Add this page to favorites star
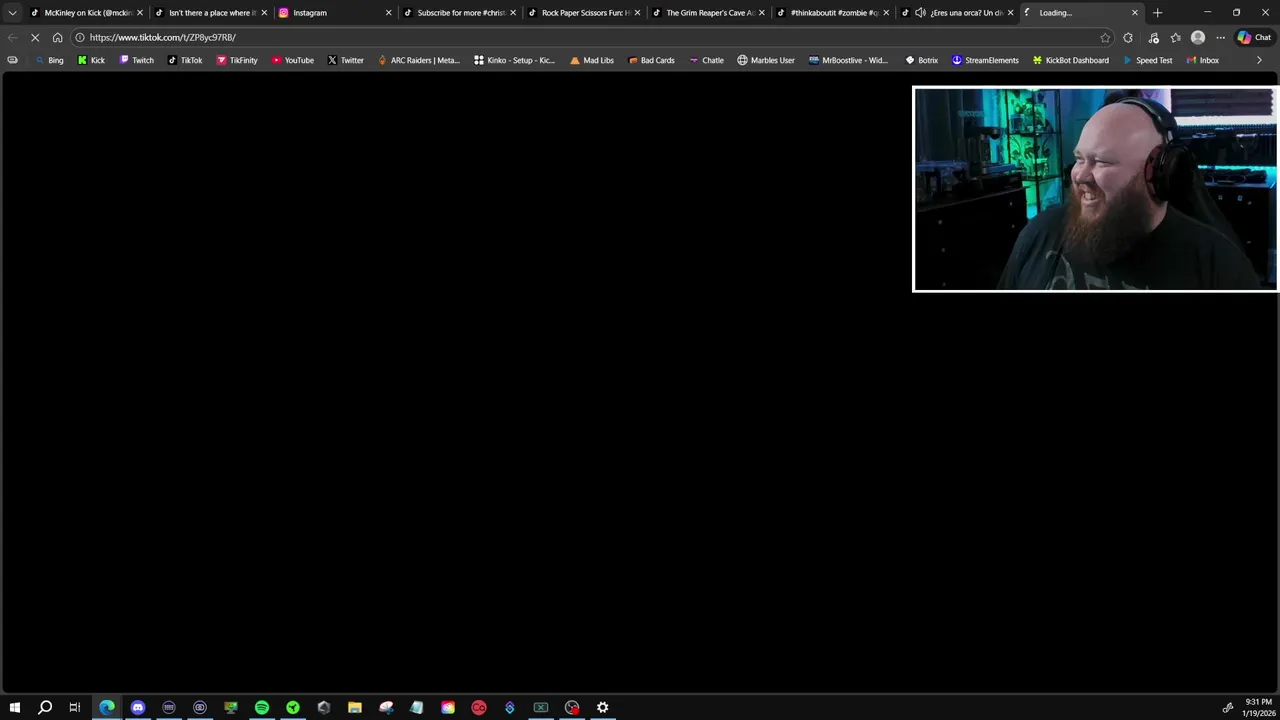1280x720 pixels. [x=1105, y=37]
